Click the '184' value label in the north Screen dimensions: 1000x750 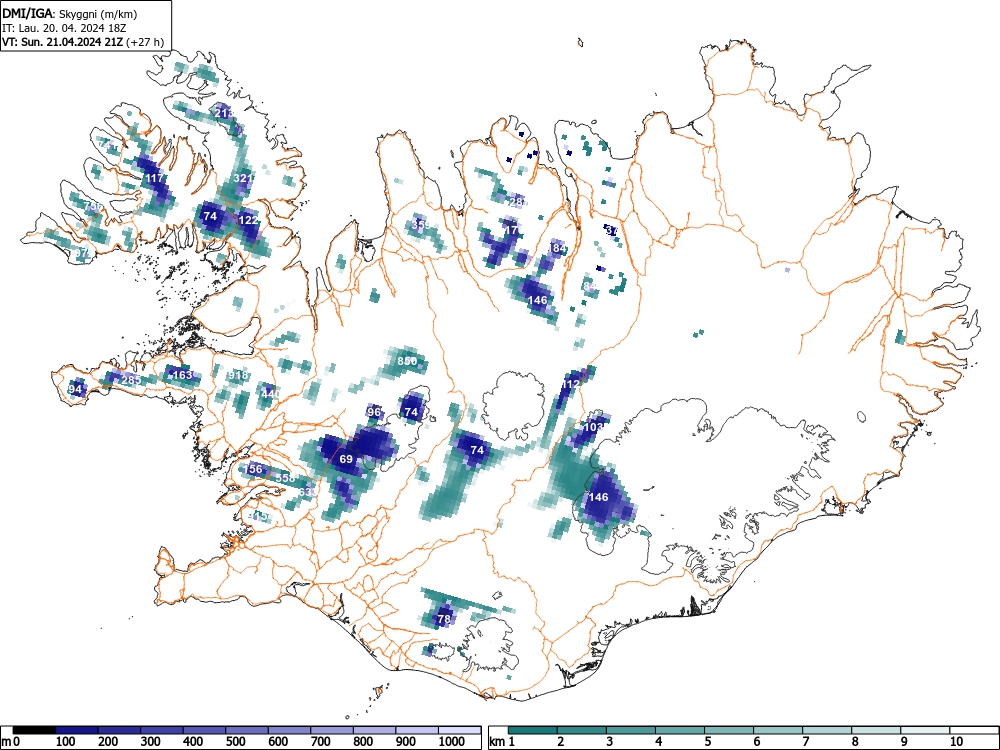click(557, 247)
